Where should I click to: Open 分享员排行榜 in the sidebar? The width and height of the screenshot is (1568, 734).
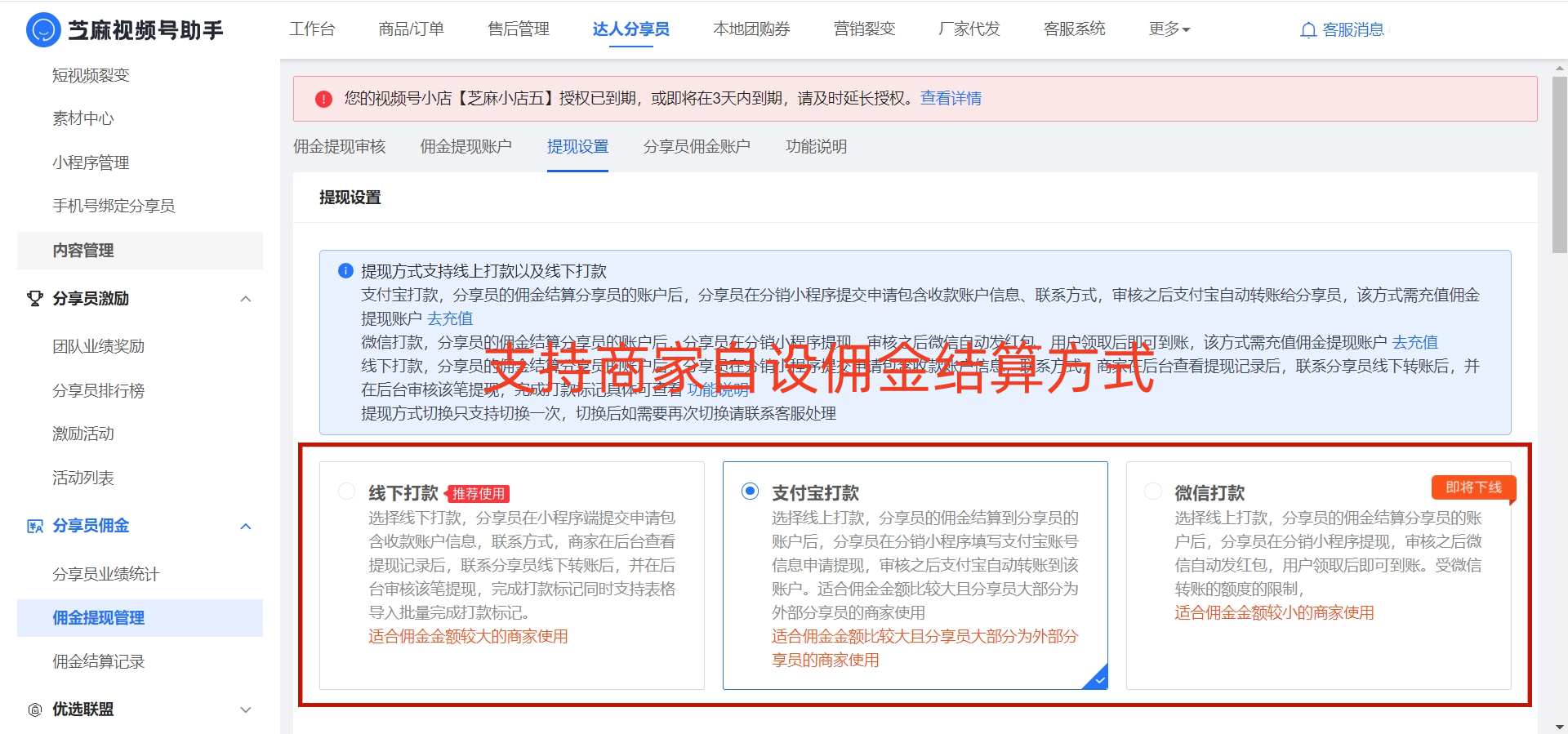tap(99, 391)
